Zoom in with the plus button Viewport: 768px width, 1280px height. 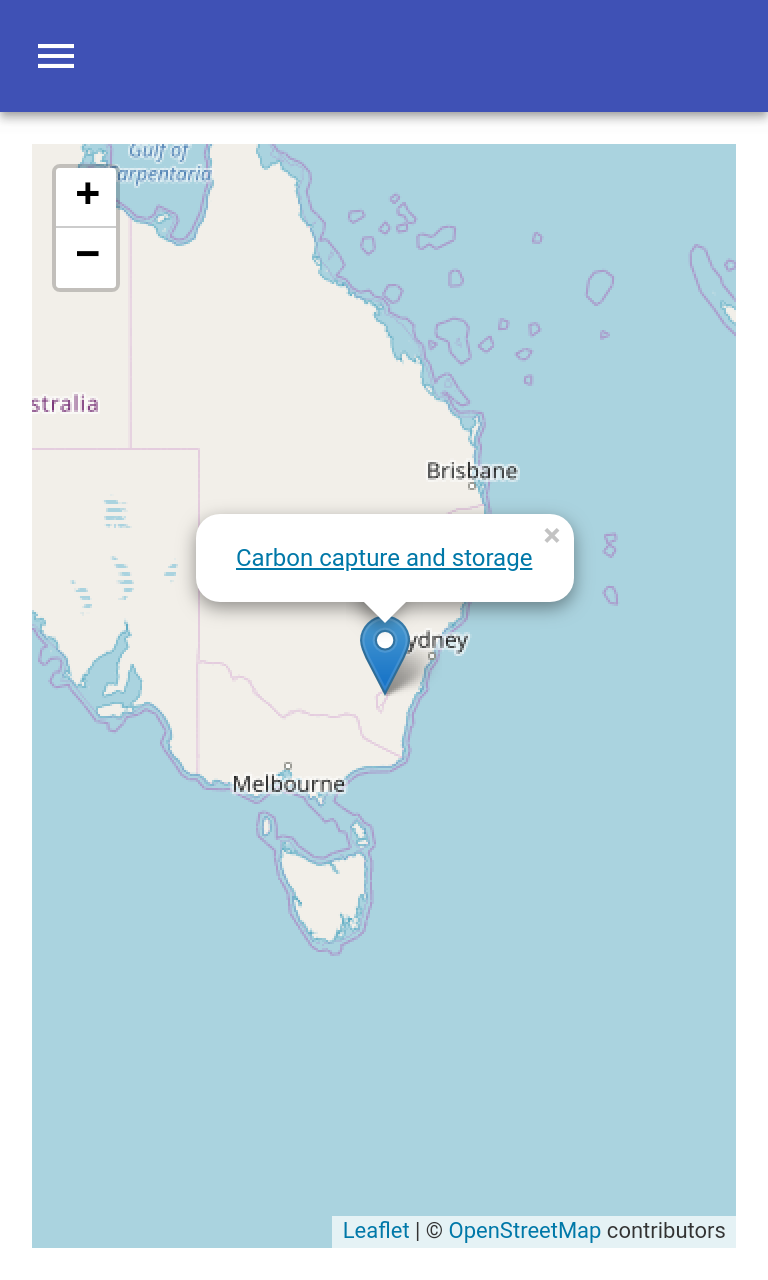click(87, 195)
